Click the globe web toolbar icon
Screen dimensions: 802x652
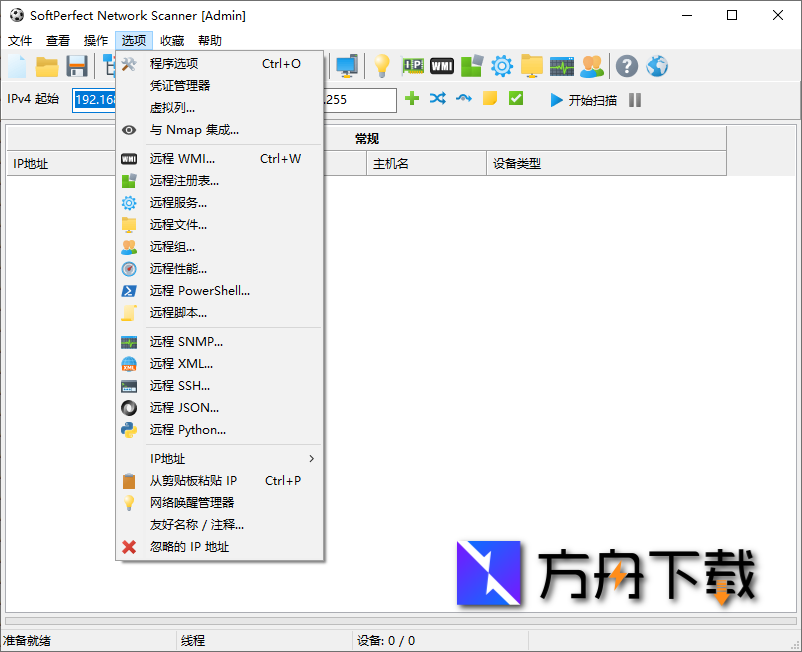pos(657,66)
